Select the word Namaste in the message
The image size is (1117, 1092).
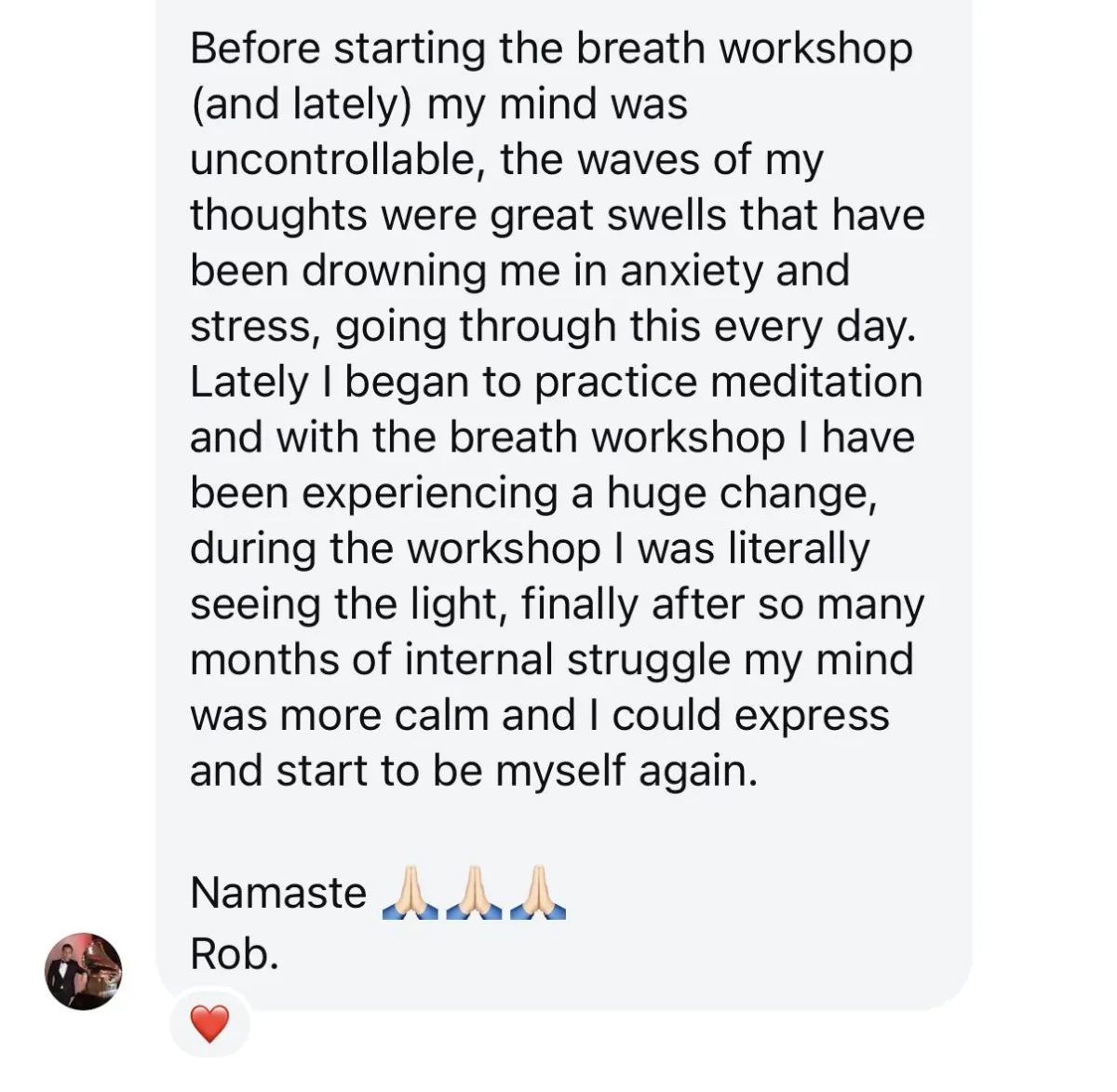coord(278,893)
